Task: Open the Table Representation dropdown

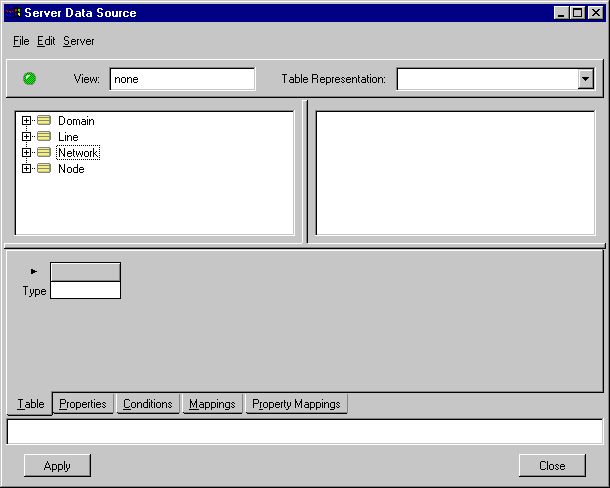Action: point(586,80)
